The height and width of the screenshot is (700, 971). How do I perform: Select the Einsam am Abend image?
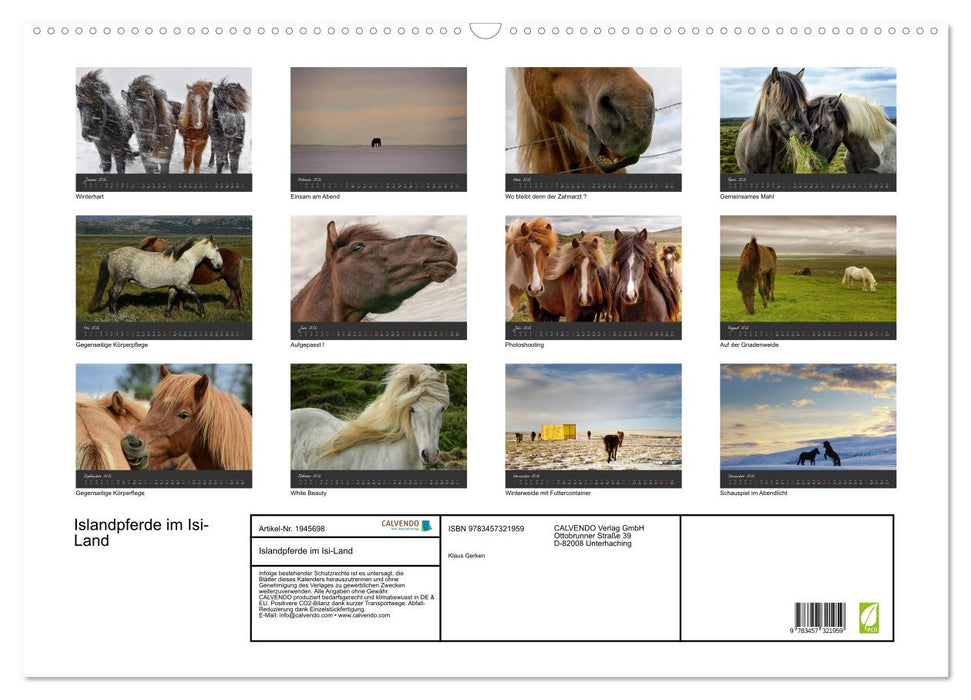pos(378,121)
